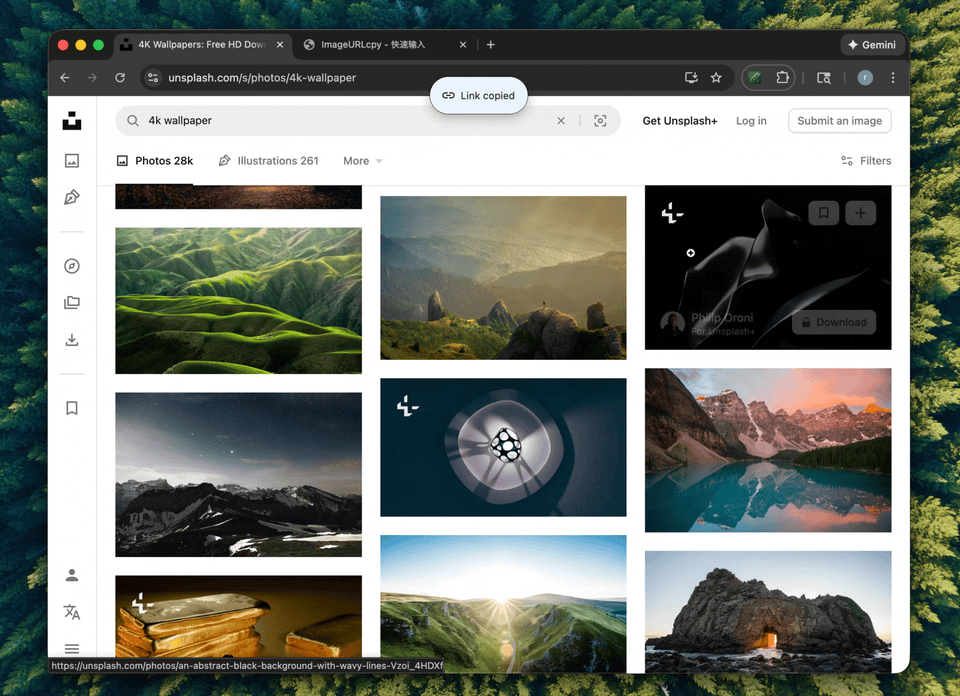Click the magnifier icon in the search box
This screenshot has height=696, width=960.
coord(132,121)
